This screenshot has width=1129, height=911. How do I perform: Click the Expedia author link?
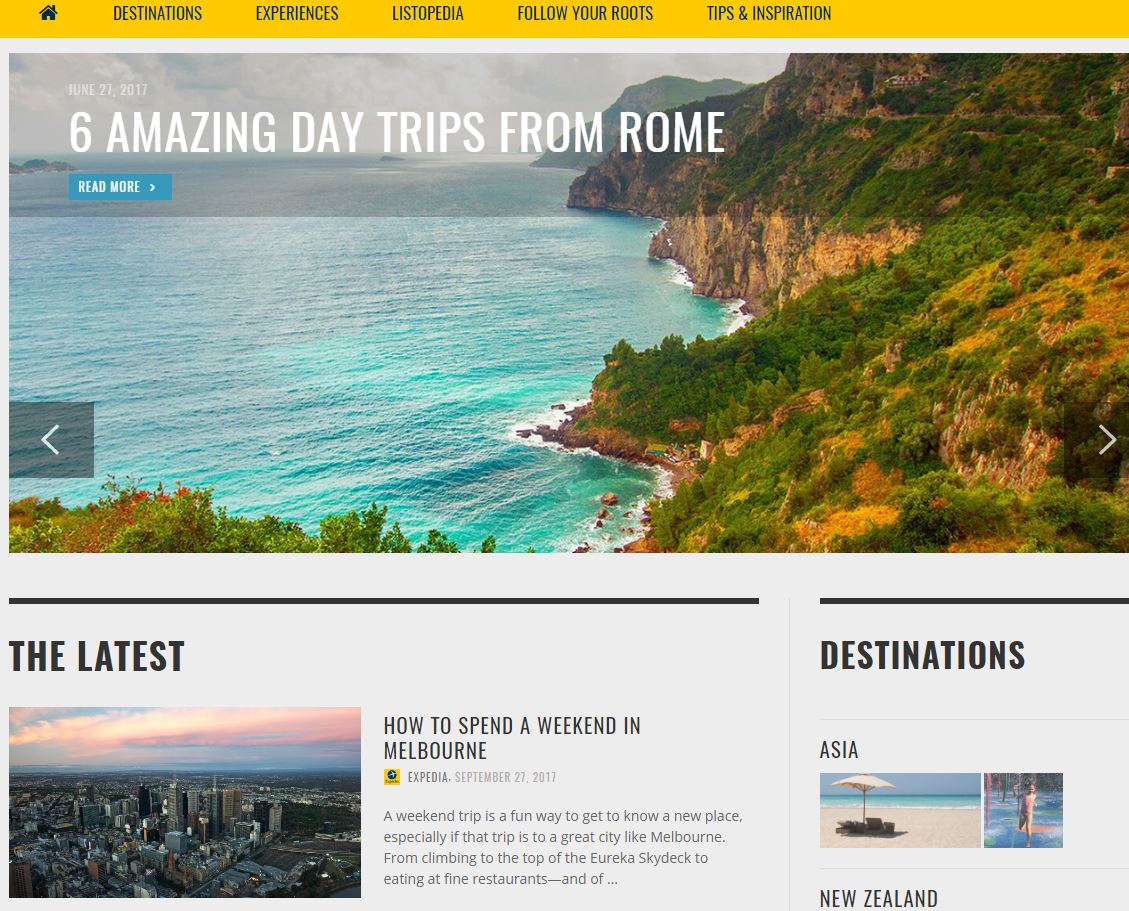pyautogui.click(x=428, y=777)
